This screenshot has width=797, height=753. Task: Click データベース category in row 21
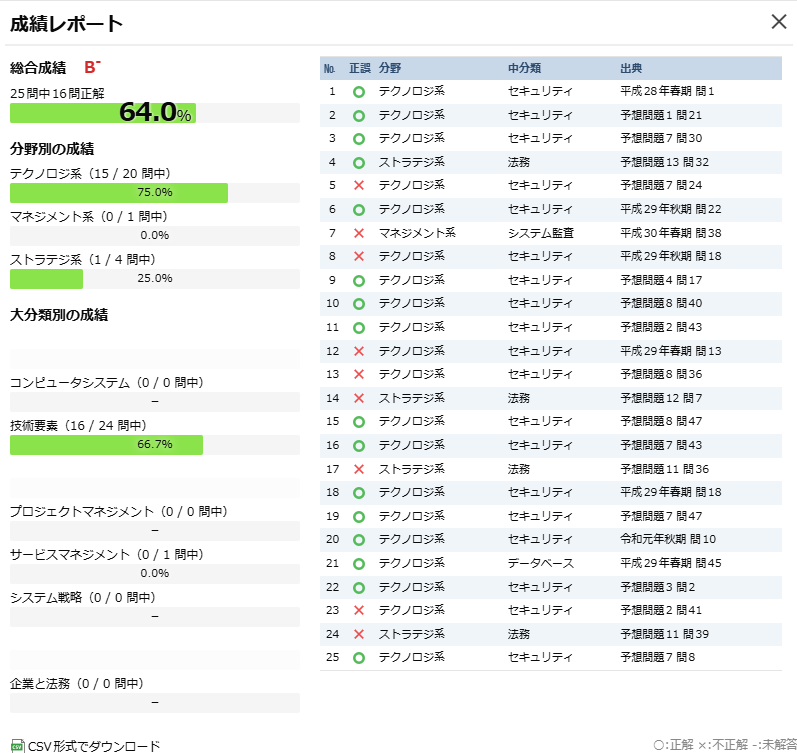coord(541,563)
